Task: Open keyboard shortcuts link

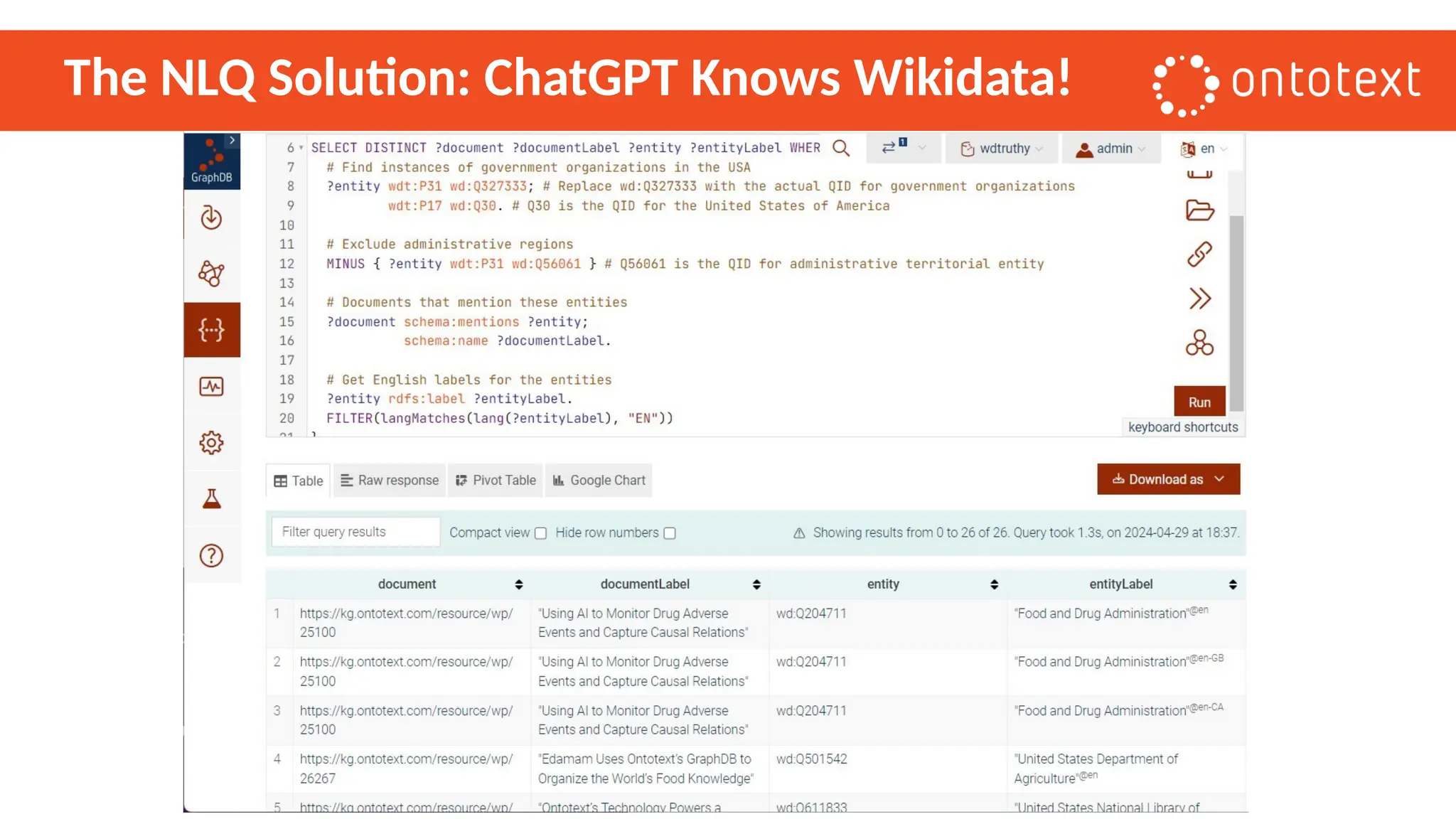Action: click(1183, 427)
